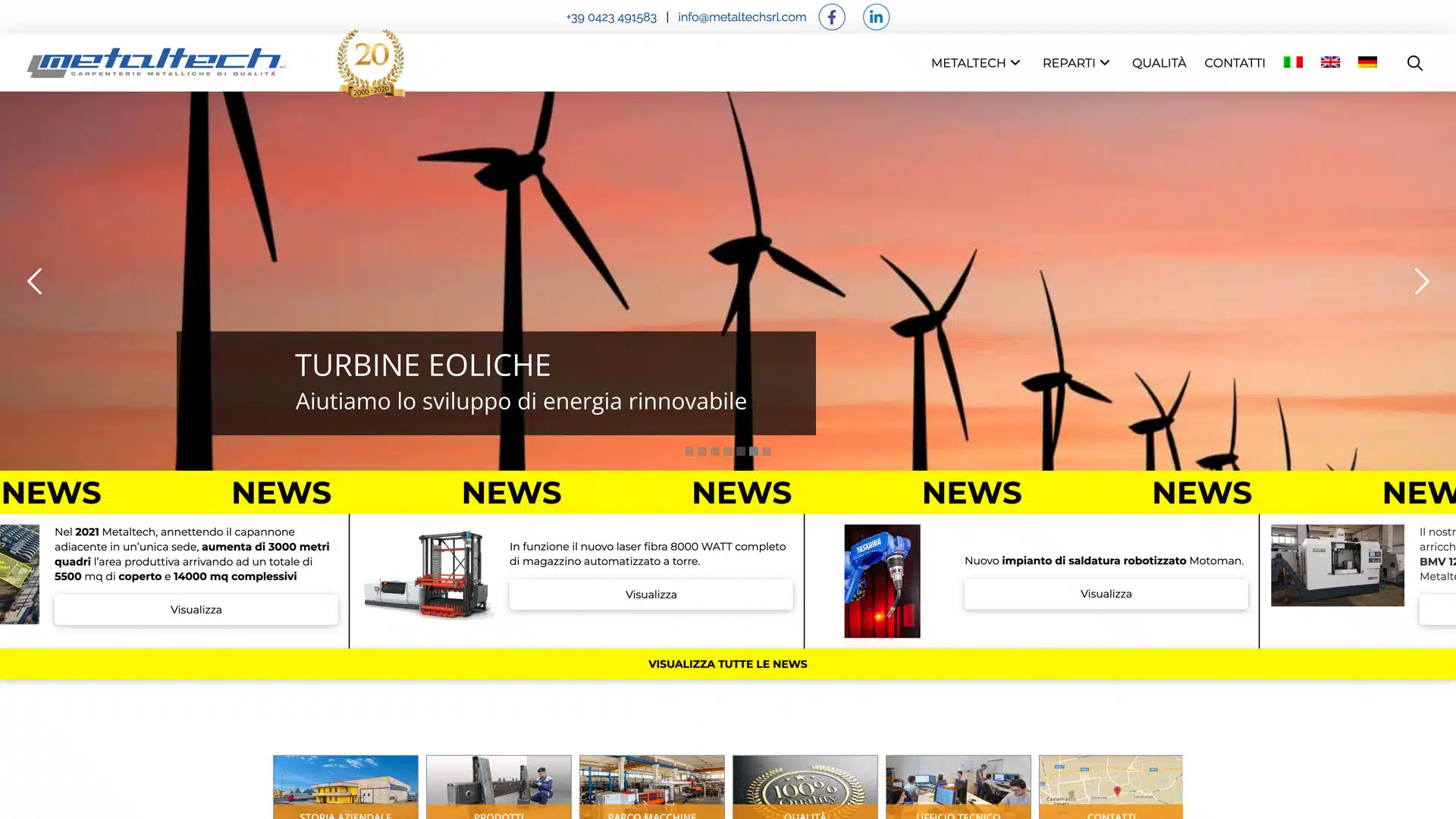Screen dimensions: 1456x819
Task: Select the sixth slider dot
Action: pos(753,451)
